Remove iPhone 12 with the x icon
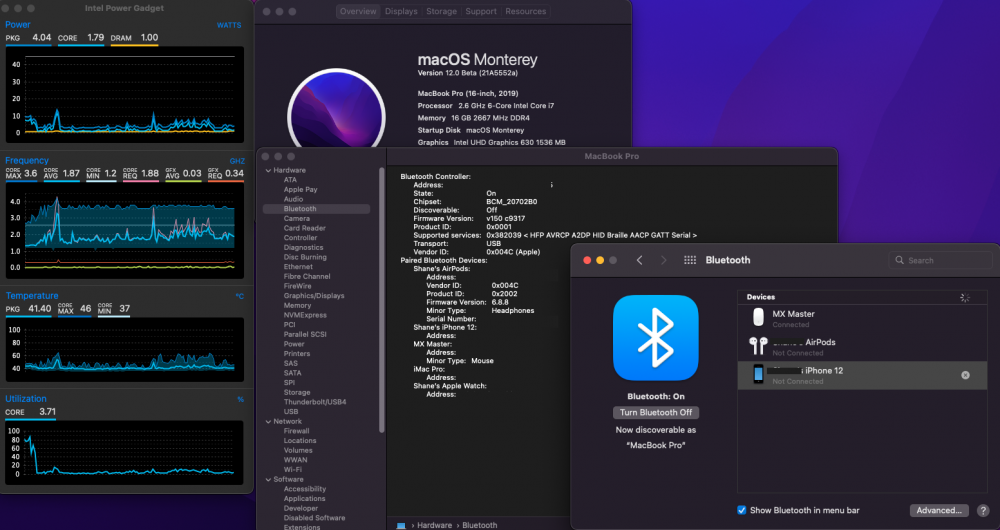The image size is (1000, 530). point(966,375)
